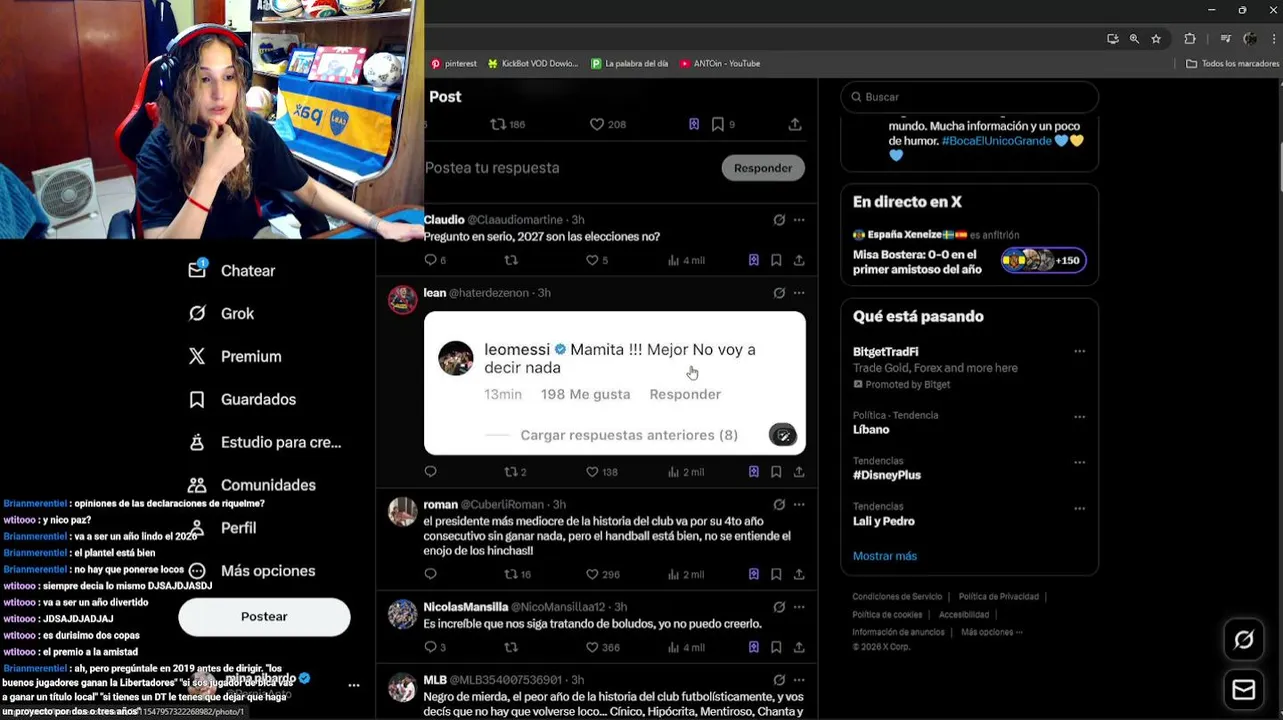Toggle bookmark on roman's reply
Screen dimensions: 1283x720
(x=776, y=574)
